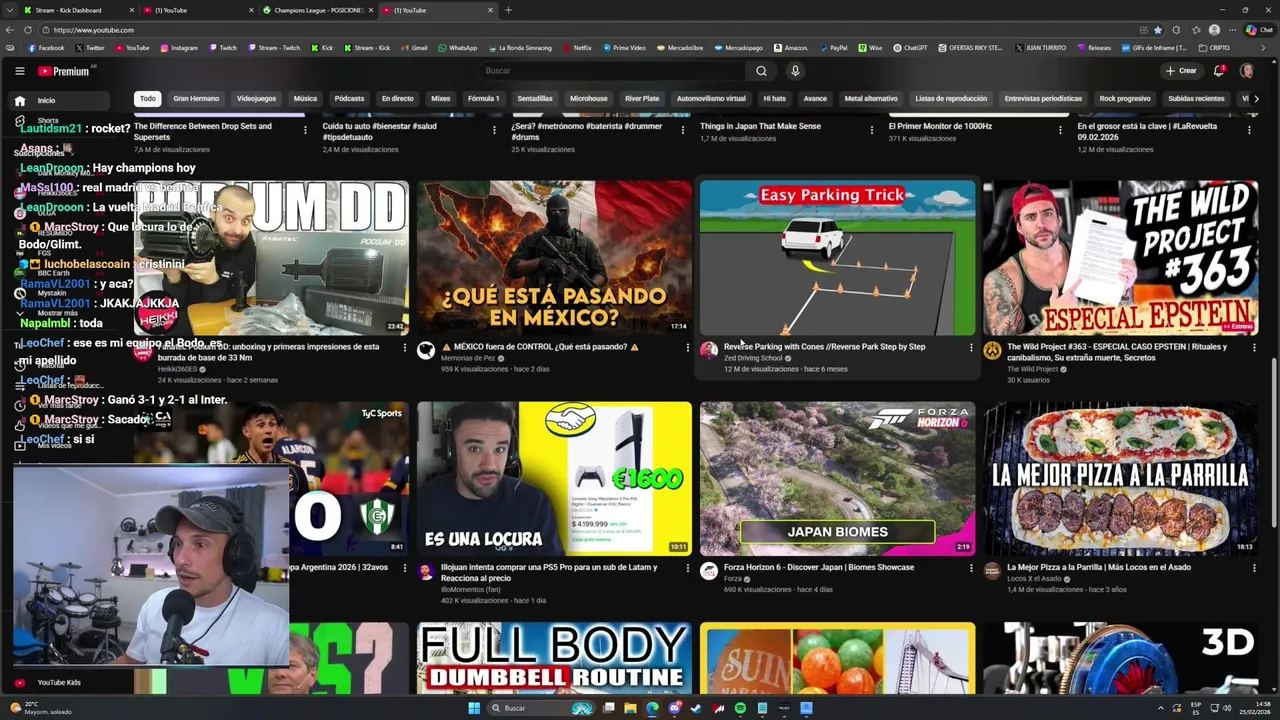This screenshot has height=720, width=1280.
Task: Open Illojuan intenta comprar una PS5 Pro title
Action: 549,573
